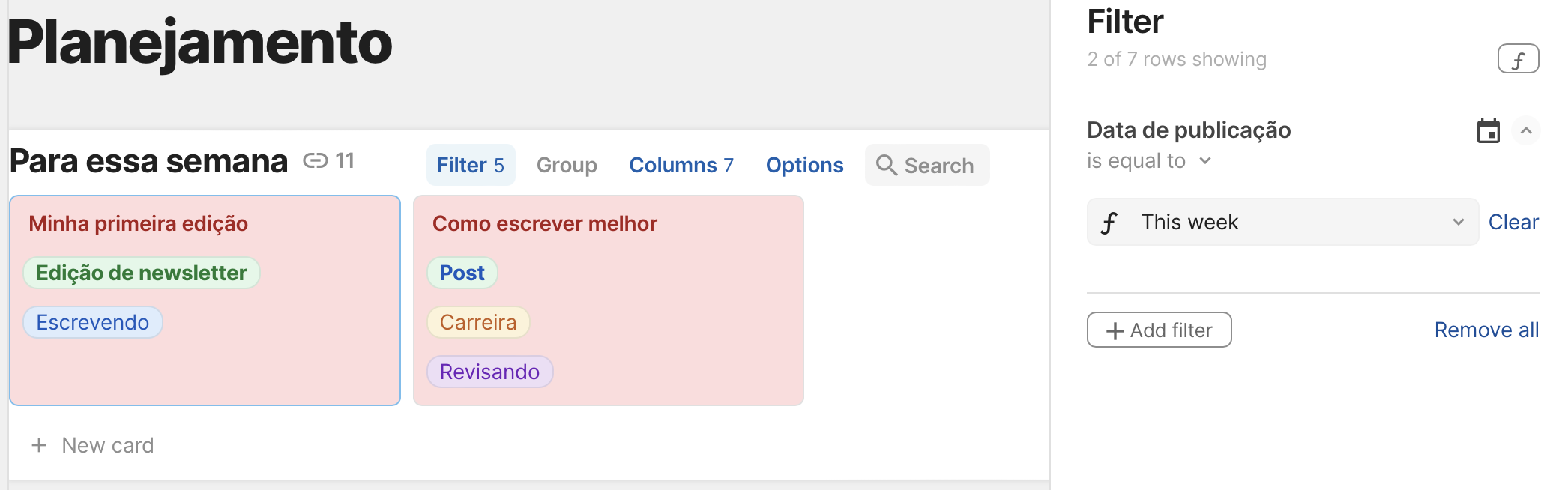Clear the This week filter value
Image resolution: width=1568 pixels, height=490 pixels.
[1513, 222]
